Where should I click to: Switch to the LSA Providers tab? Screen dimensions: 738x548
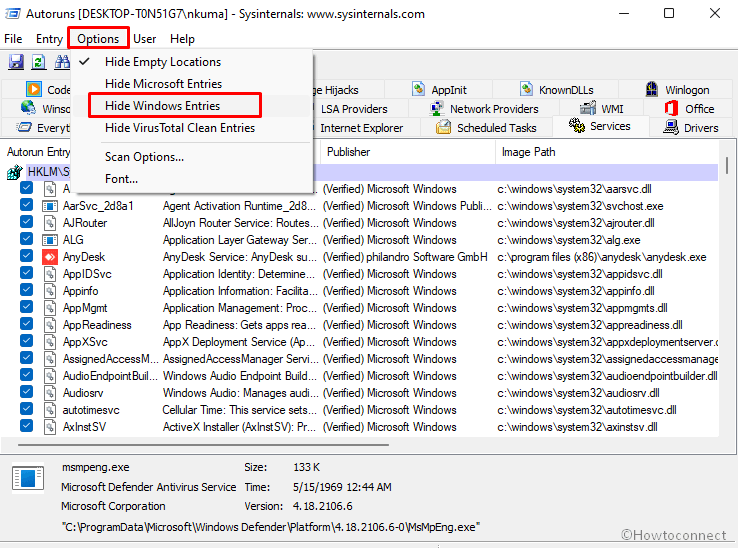point(354,109)
